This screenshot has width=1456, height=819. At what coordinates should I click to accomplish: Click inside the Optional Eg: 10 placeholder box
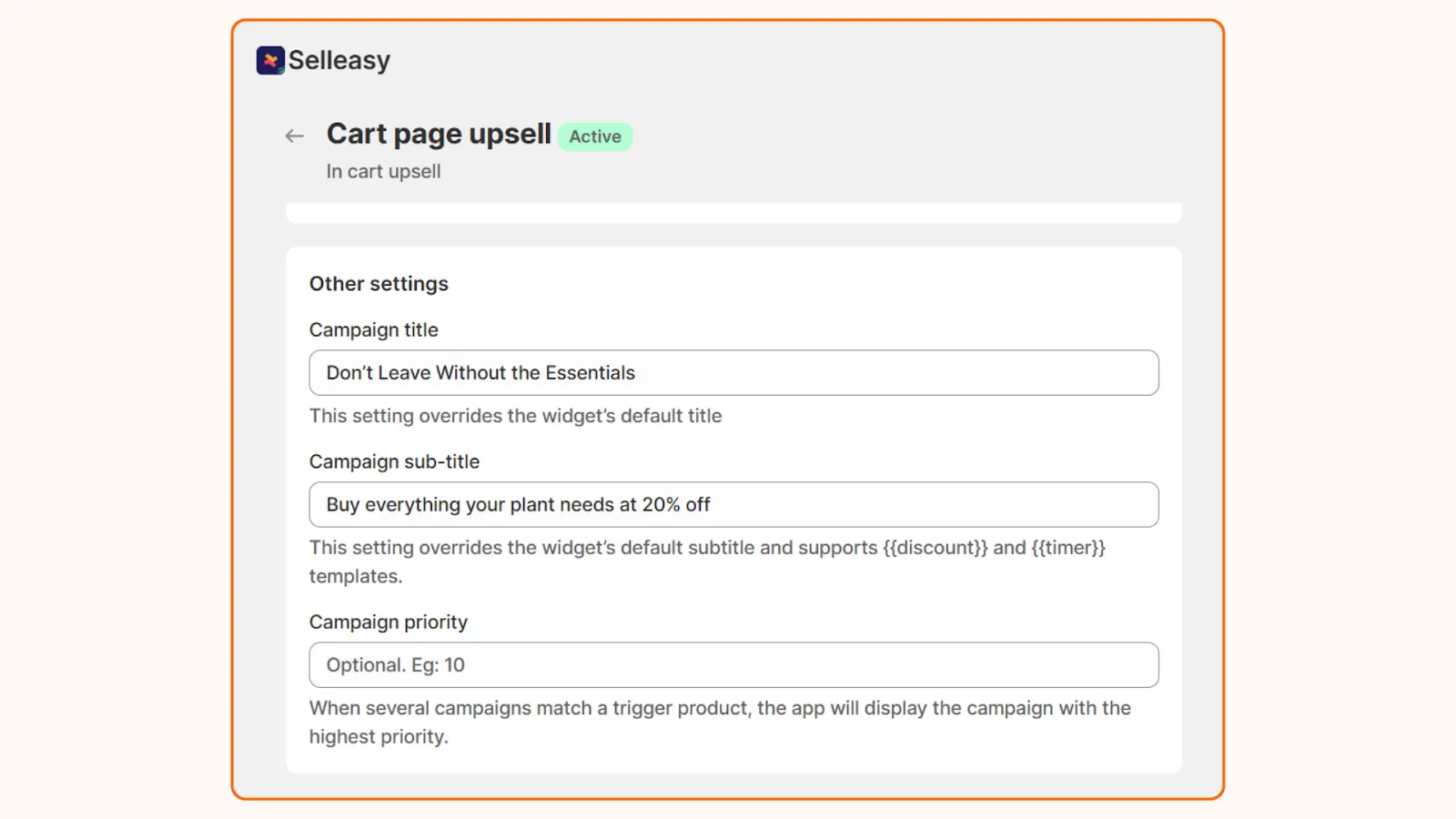(395, 664)
